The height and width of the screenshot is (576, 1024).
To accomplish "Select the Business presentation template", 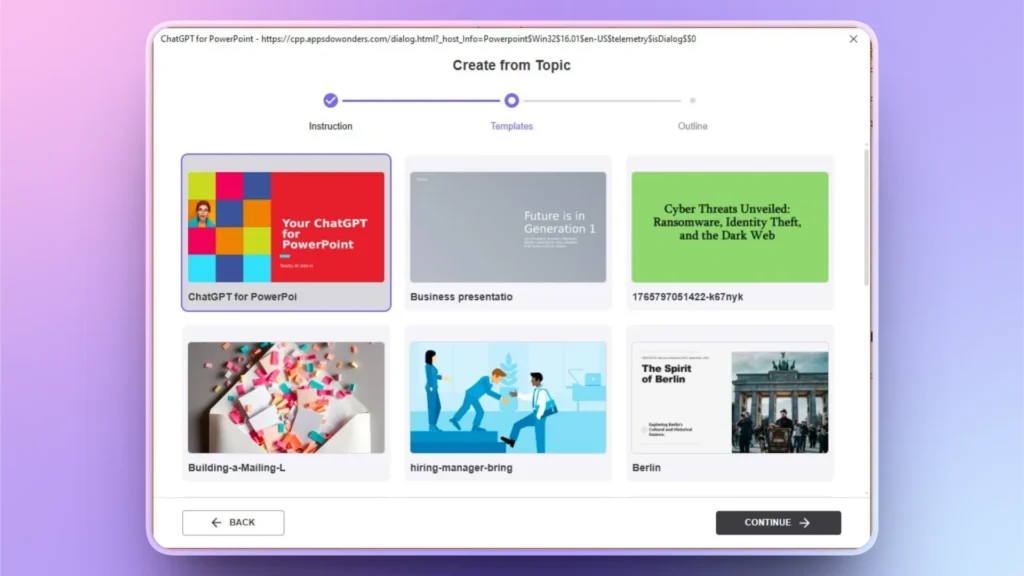I will click(x=508, y=224).
